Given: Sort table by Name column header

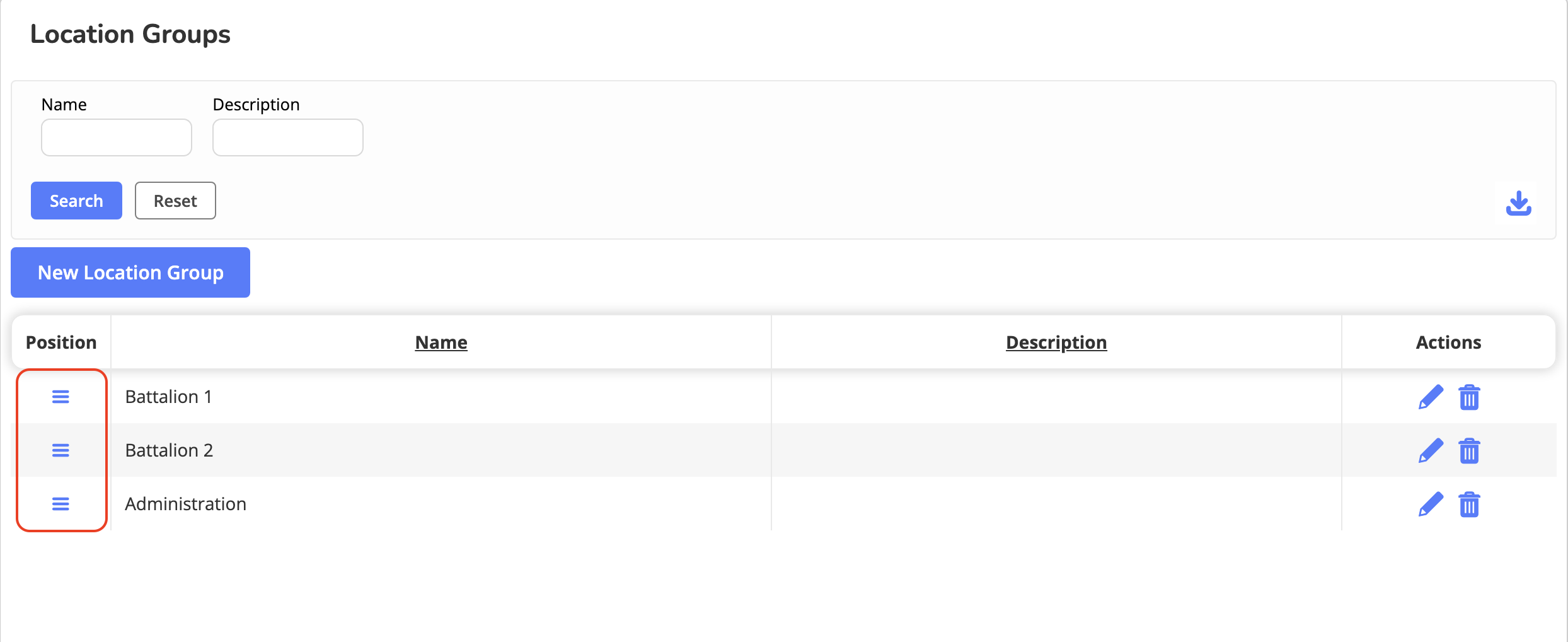Looking at the screenshot, I should tap(441, 342).
